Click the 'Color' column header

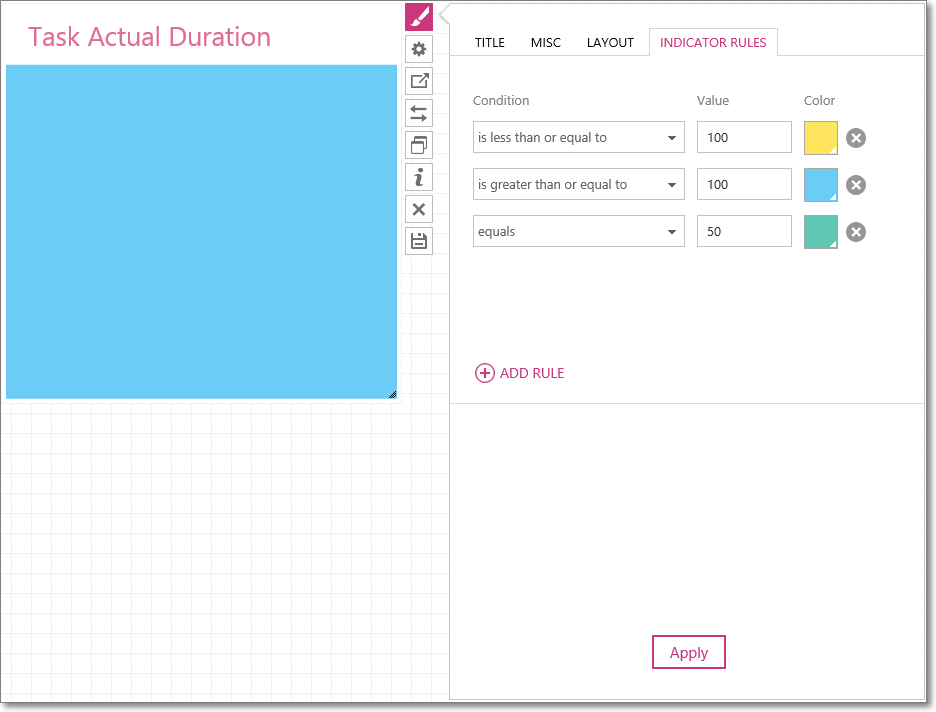tap(819, 100)
